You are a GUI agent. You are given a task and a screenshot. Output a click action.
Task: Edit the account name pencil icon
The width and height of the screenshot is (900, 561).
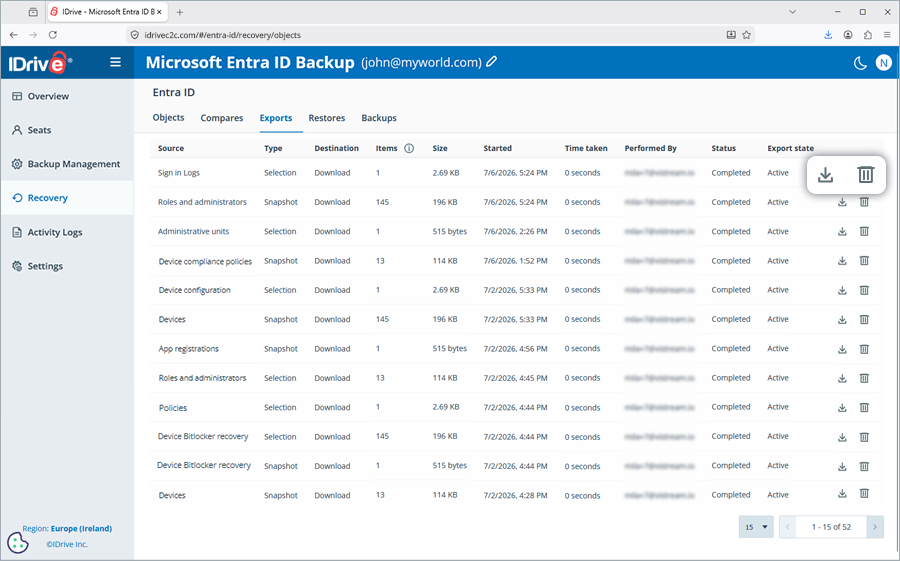pyautogui.click(x=492, y=61)
